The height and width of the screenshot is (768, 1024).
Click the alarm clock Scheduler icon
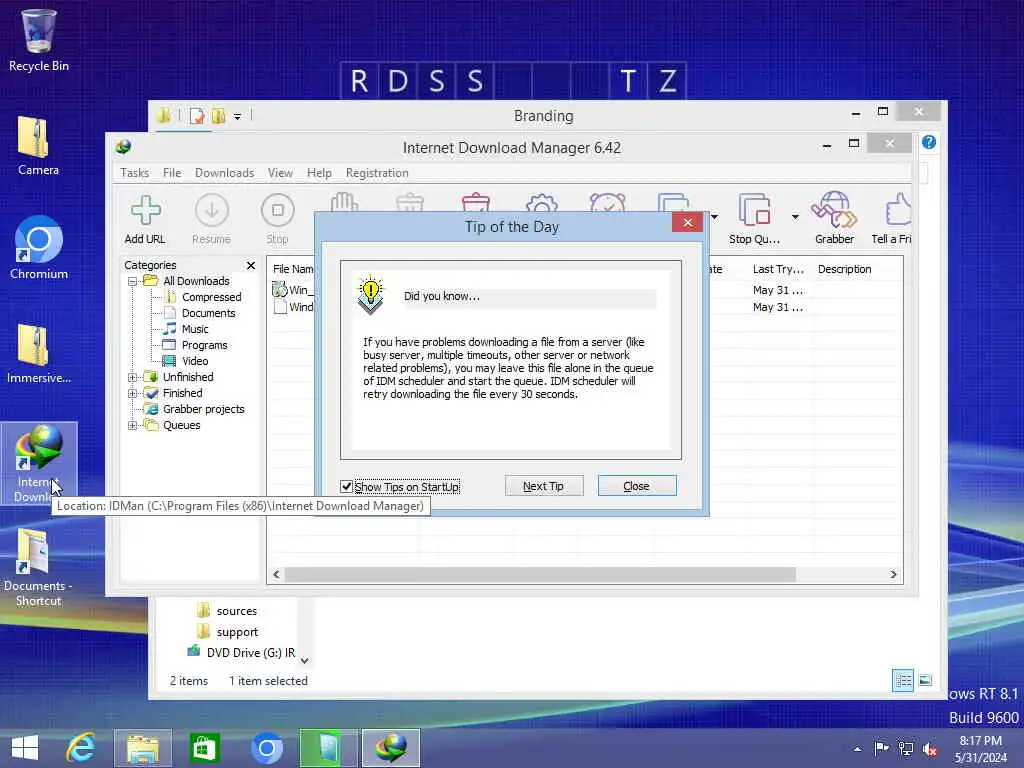tap(607, 202)
